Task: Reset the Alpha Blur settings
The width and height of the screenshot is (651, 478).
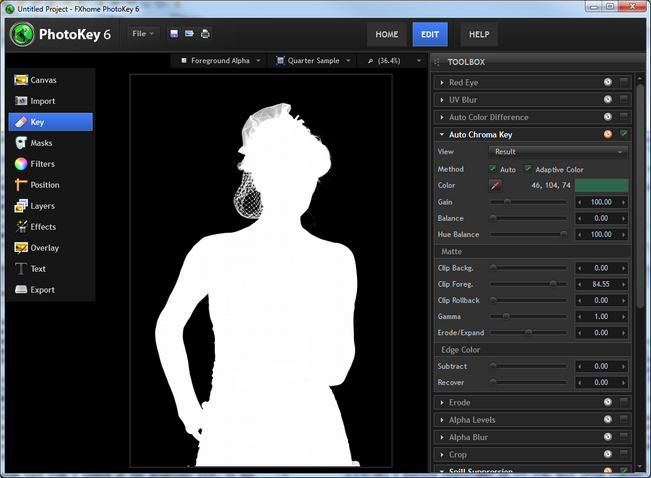Action: click(608, 437)
